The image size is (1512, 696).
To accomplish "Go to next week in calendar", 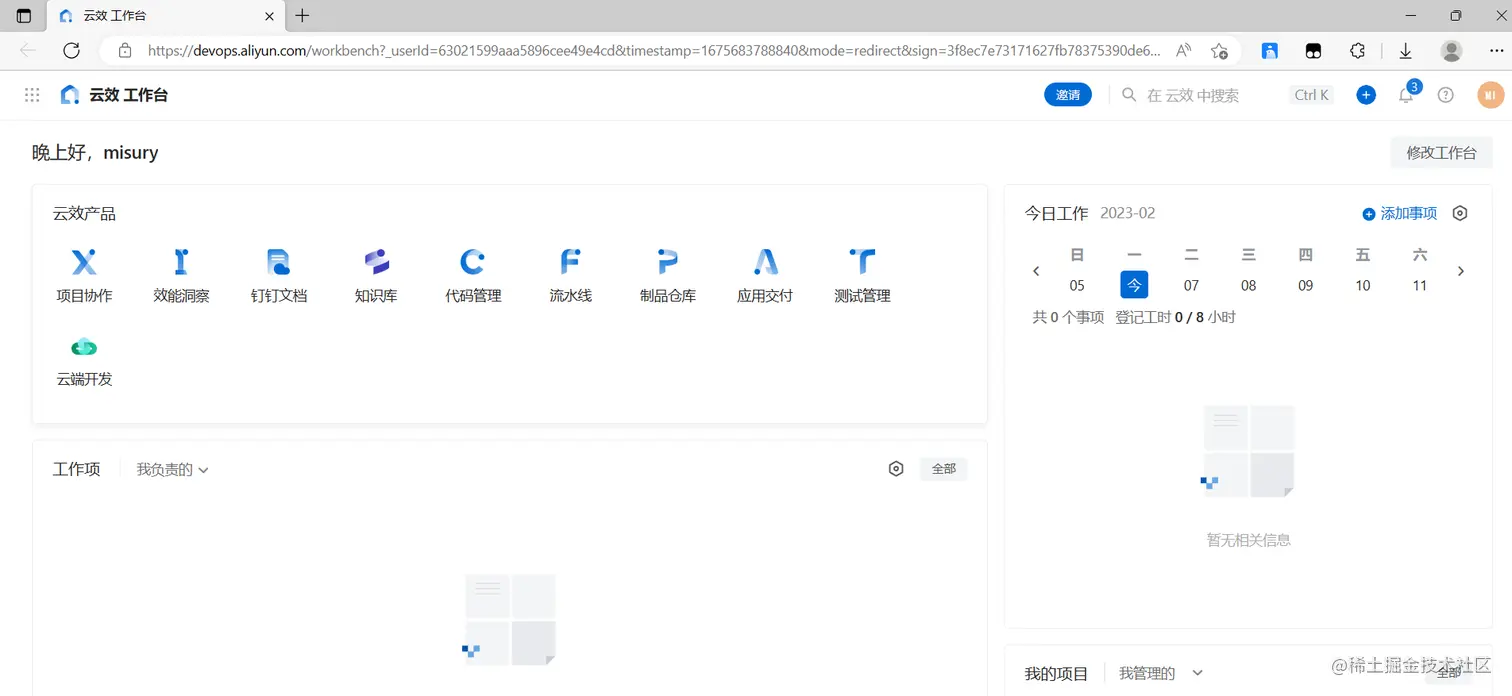I will 1461,271.
